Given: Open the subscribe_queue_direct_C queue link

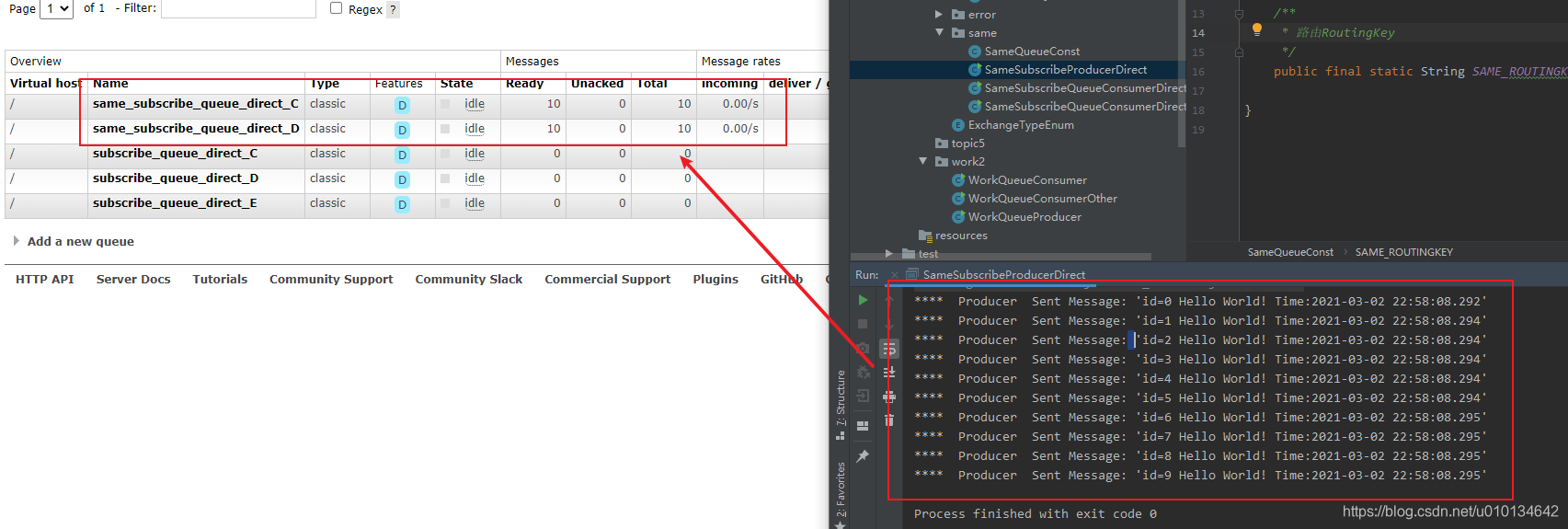Looking at the screenshot, I should click(175, 154).
